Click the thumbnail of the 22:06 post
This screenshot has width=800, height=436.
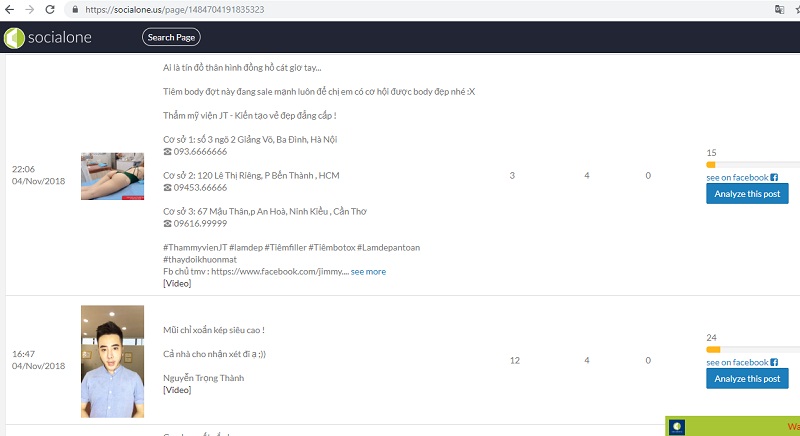[x=112, y=176]
